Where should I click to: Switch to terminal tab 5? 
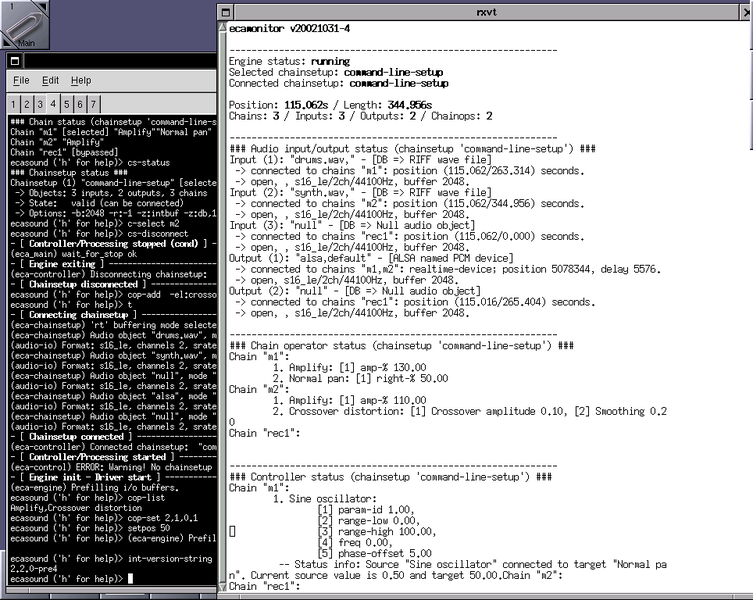pyautogui.click(x=67, y=104)
